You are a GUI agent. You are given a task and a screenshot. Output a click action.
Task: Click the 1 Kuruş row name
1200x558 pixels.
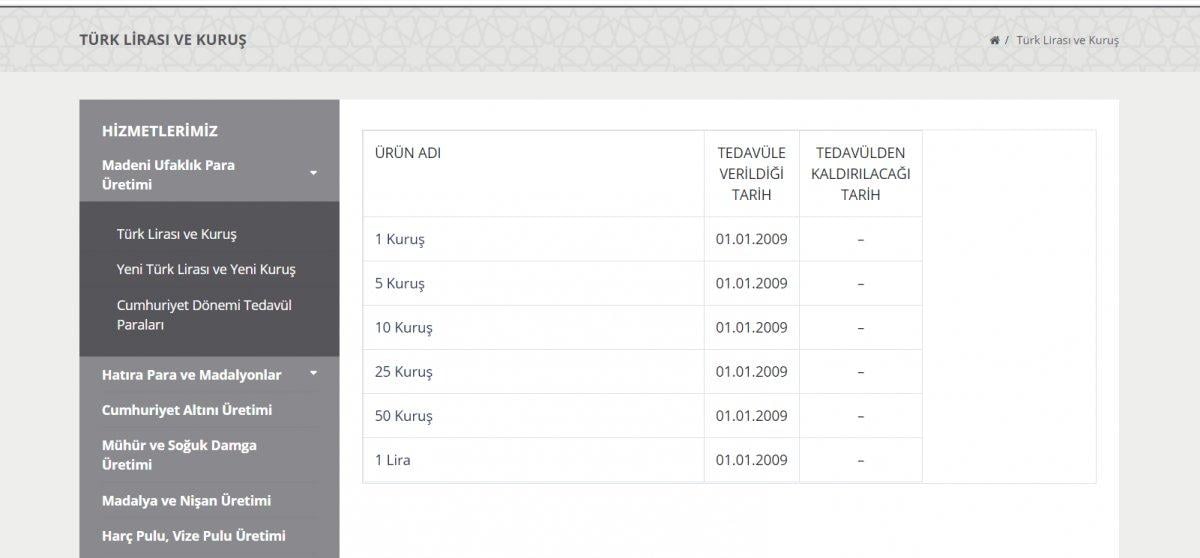click(400, 240)
